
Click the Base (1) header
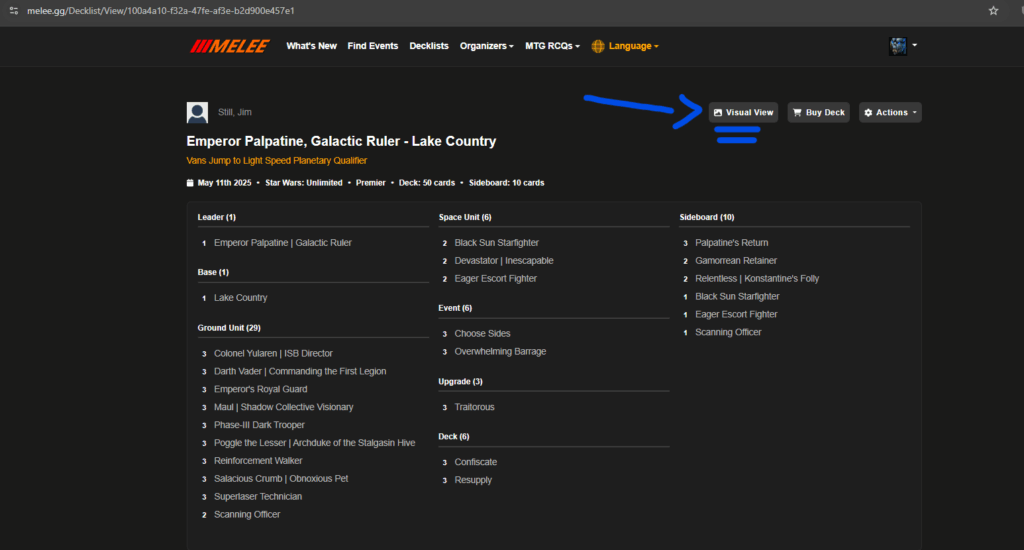coord(213,272)
